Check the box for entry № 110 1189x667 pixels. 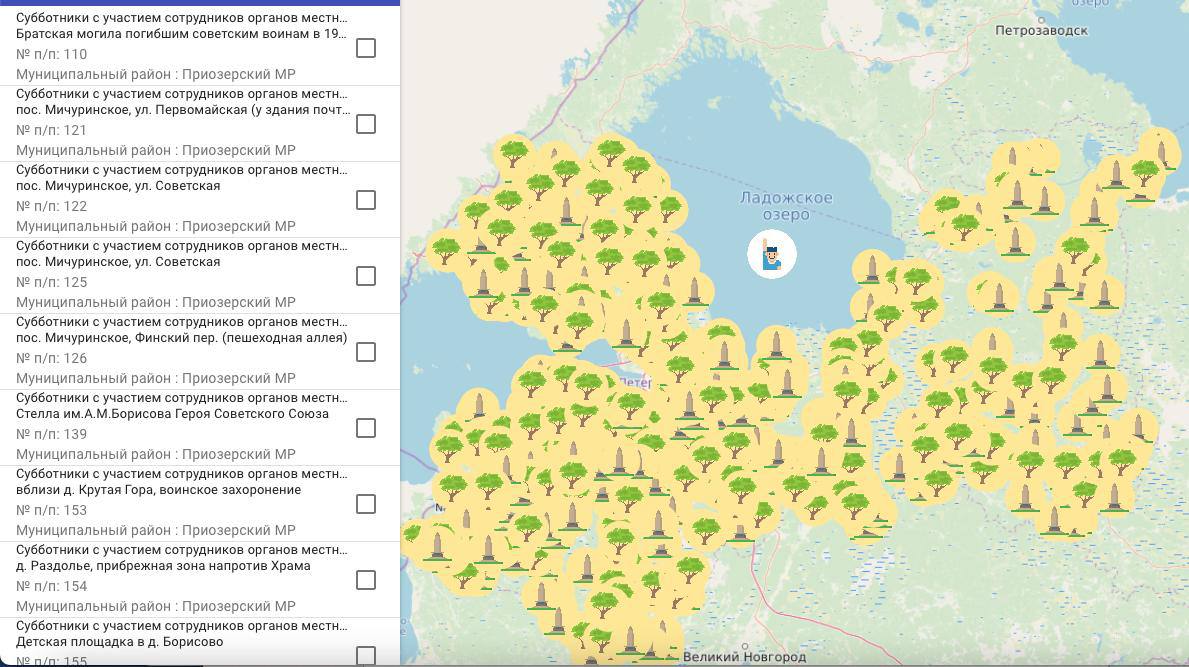(366, 48)
